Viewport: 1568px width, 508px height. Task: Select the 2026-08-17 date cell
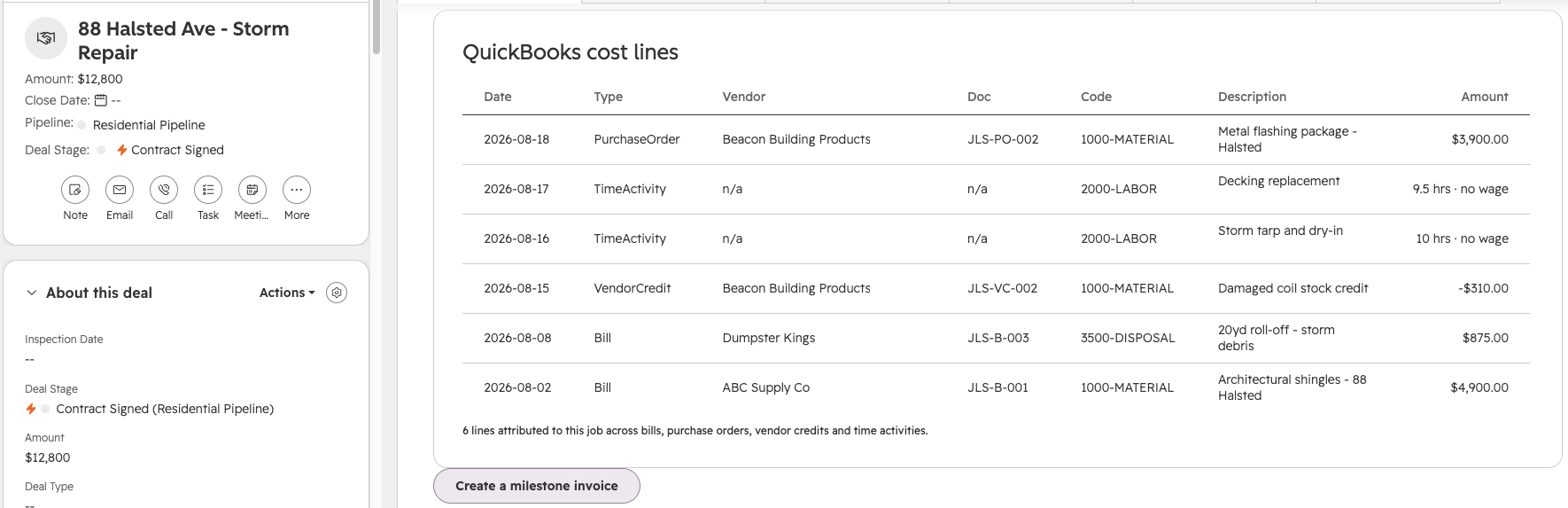tap(516, 189)
